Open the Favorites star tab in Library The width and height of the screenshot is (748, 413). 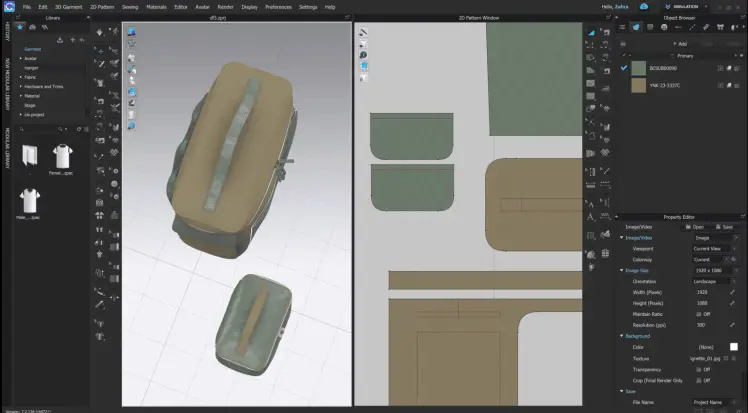[20, 28]
